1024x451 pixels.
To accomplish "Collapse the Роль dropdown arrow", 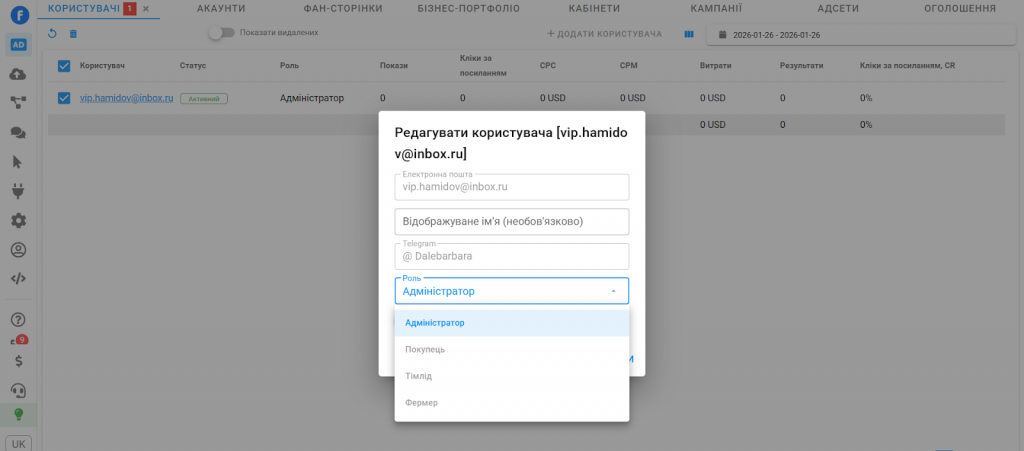I will pyautogui.click(x=612, y=291).
